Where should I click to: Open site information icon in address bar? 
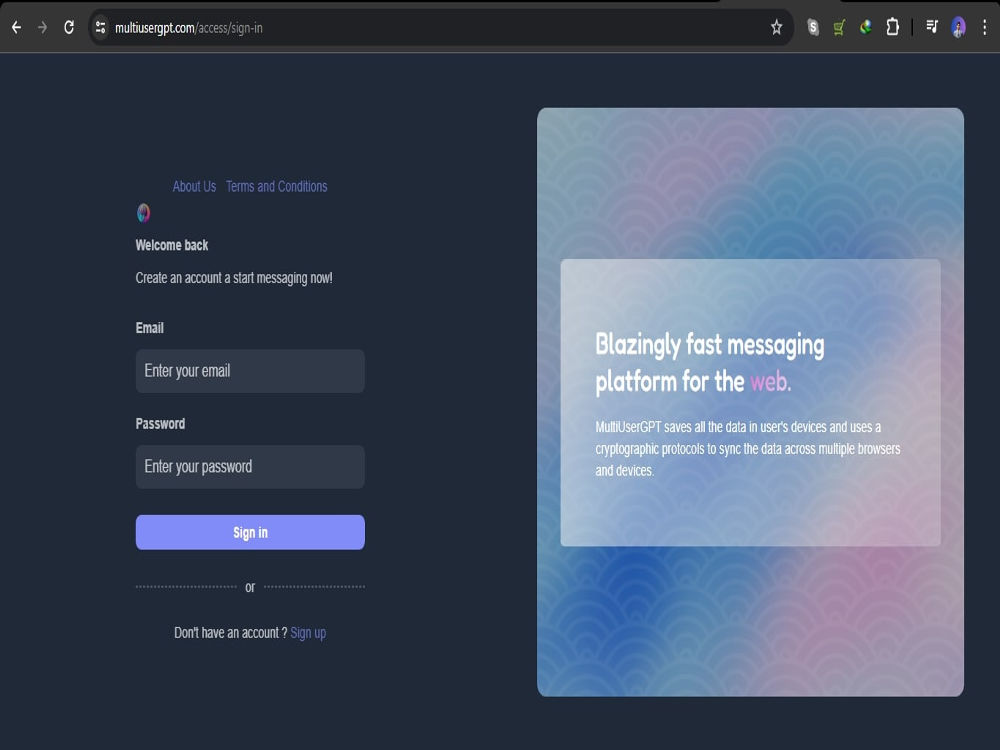[x=101, y=27]
